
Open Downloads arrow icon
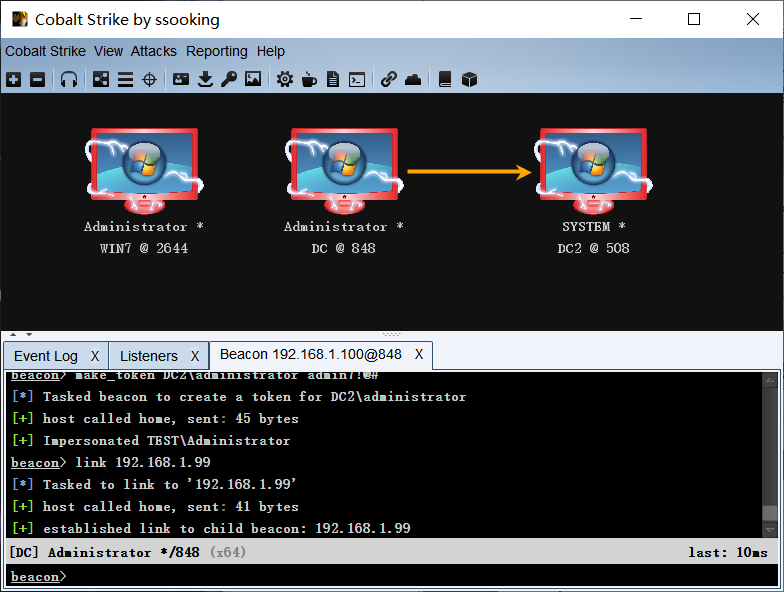(x=205, y=79)
